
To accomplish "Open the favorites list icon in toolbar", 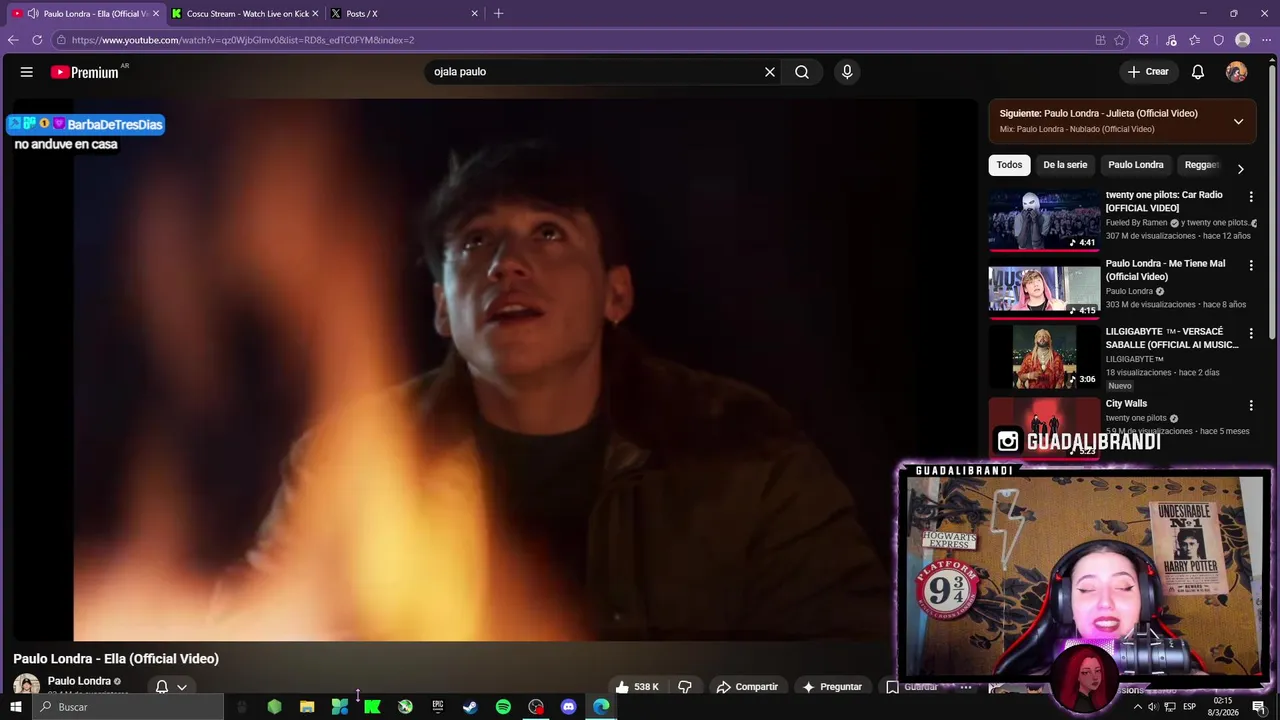I will tap(1195, 40).
